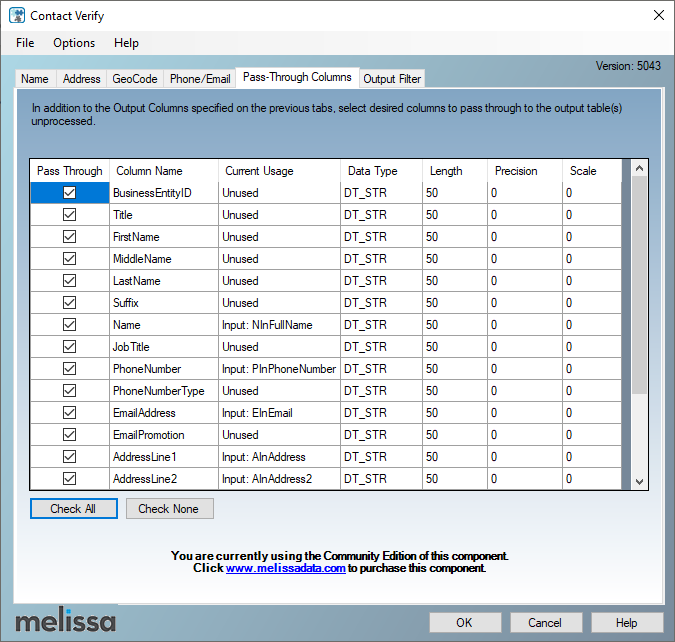Toggle the JobTitle pass-through checkbox
The width and height of the screenshot is (675, 642).
(x=69, y=346)
